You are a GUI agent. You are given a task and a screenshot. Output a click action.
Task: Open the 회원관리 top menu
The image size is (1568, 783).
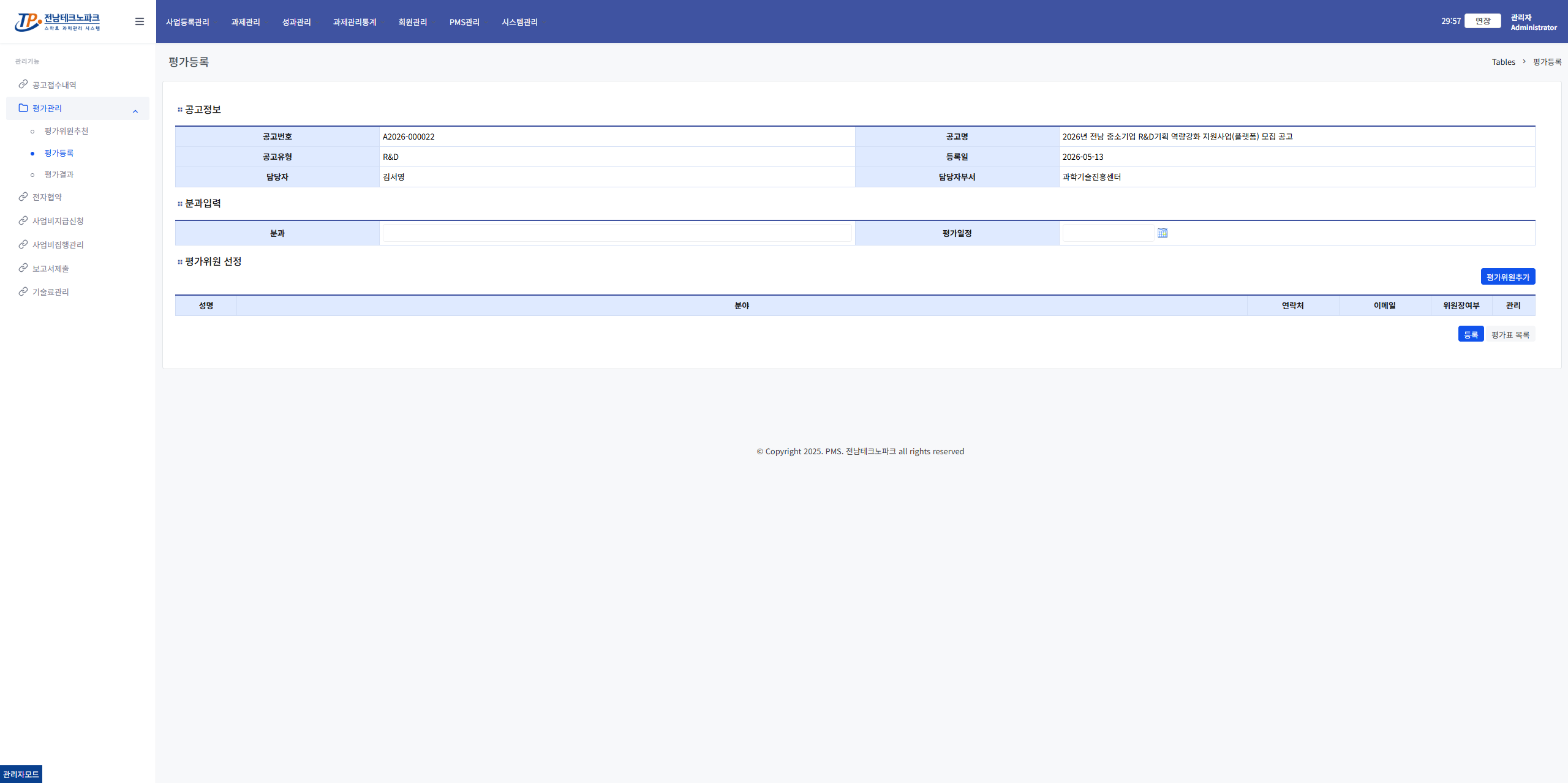point(413,22)
